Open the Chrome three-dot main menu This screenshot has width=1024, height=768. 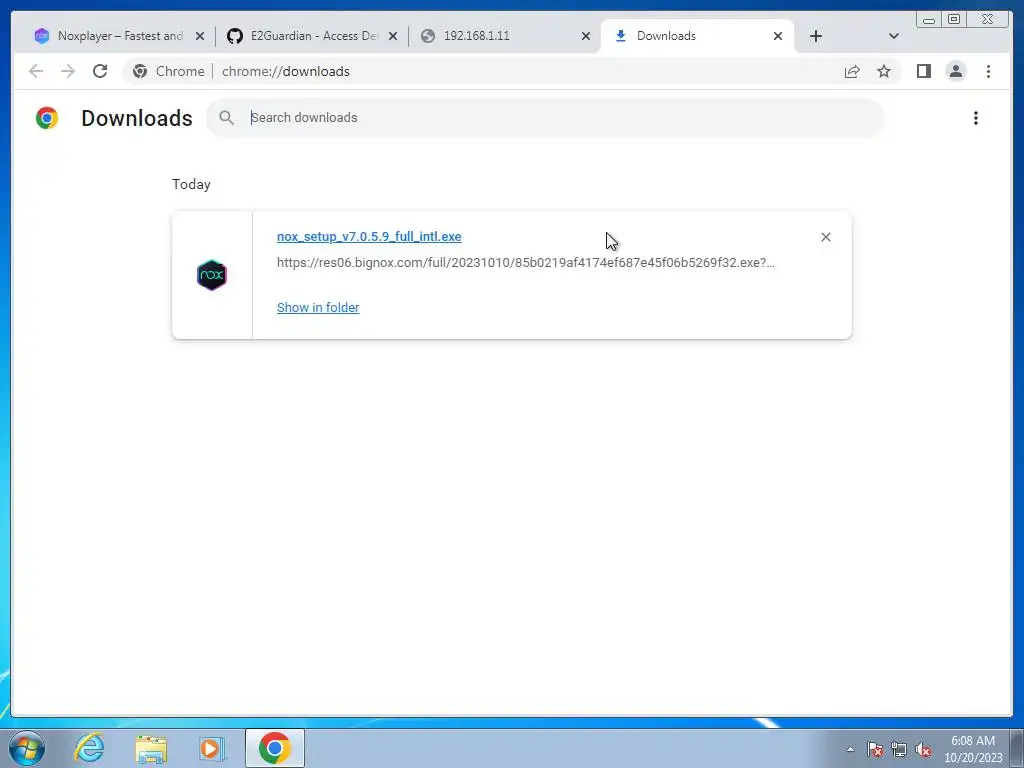[988, 71]
